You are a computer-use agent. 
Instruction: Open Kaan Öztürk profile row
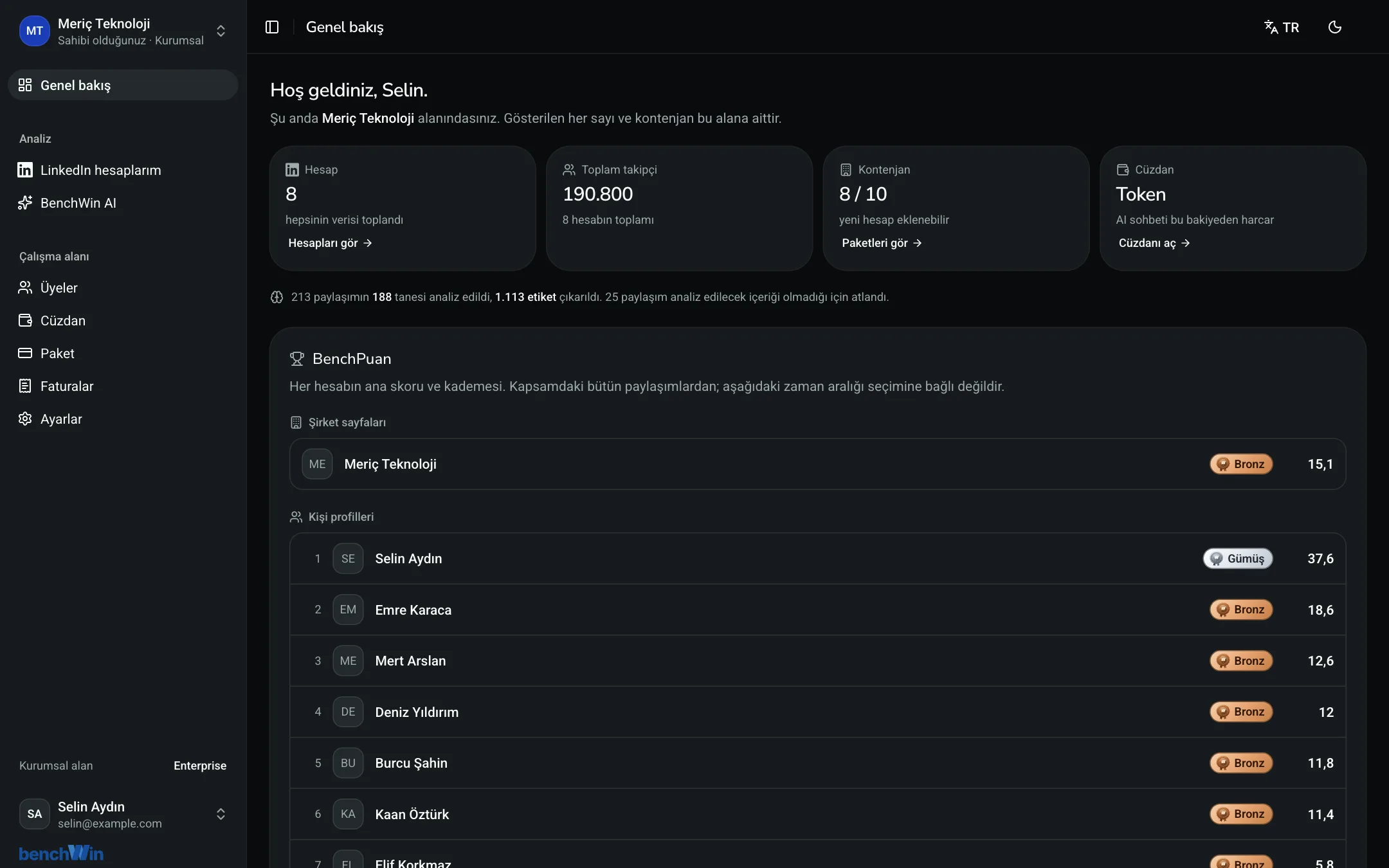point(817,814)
